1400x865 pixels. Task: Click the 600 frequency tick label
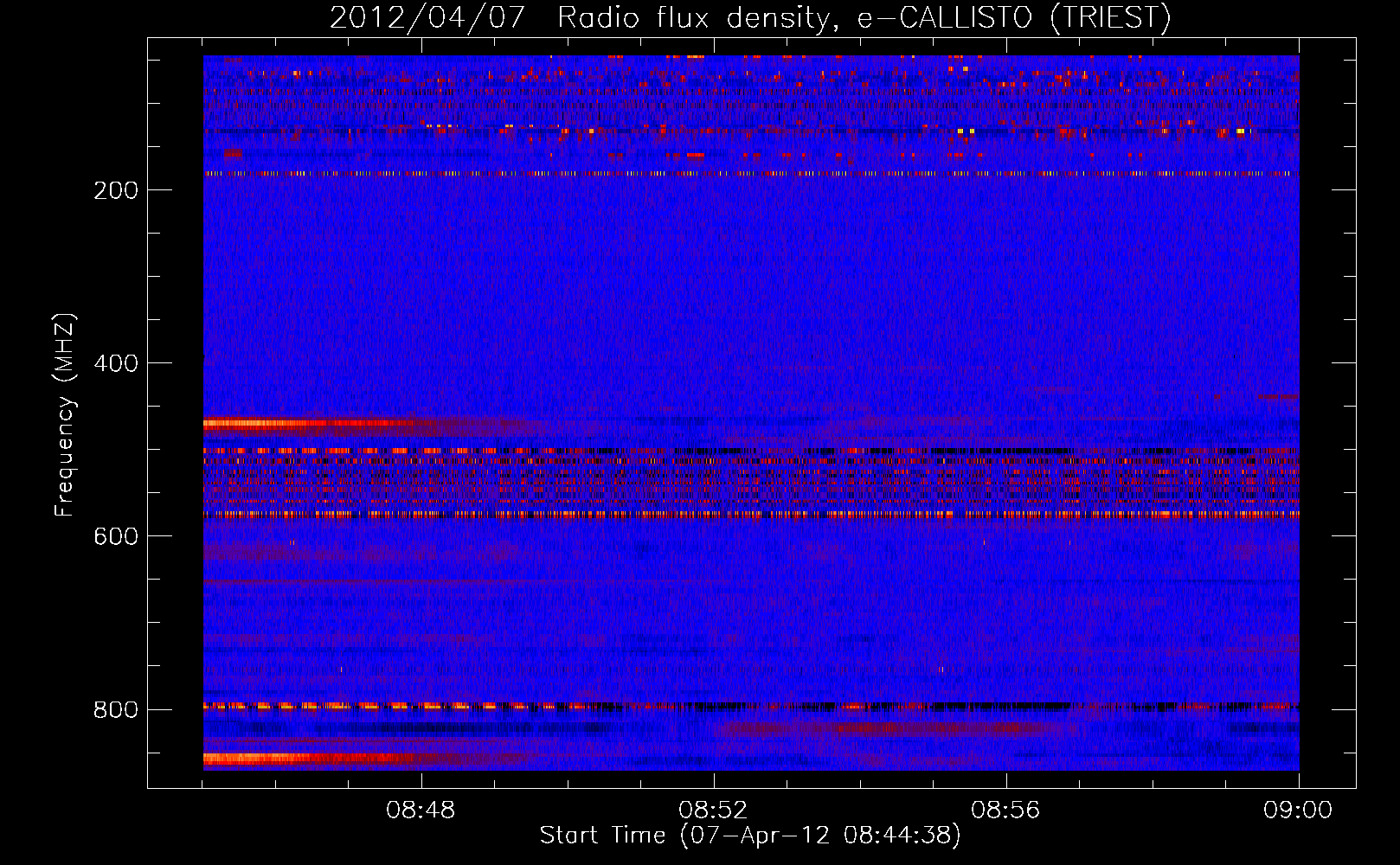point(116,536)
